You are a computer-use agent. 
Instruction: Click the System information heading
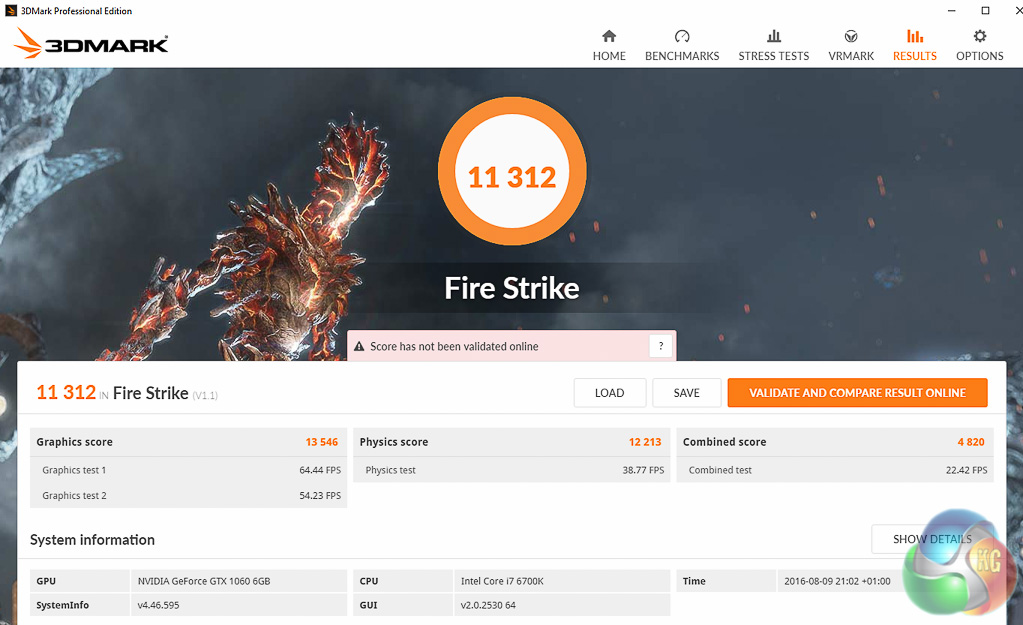click(92, 540)
